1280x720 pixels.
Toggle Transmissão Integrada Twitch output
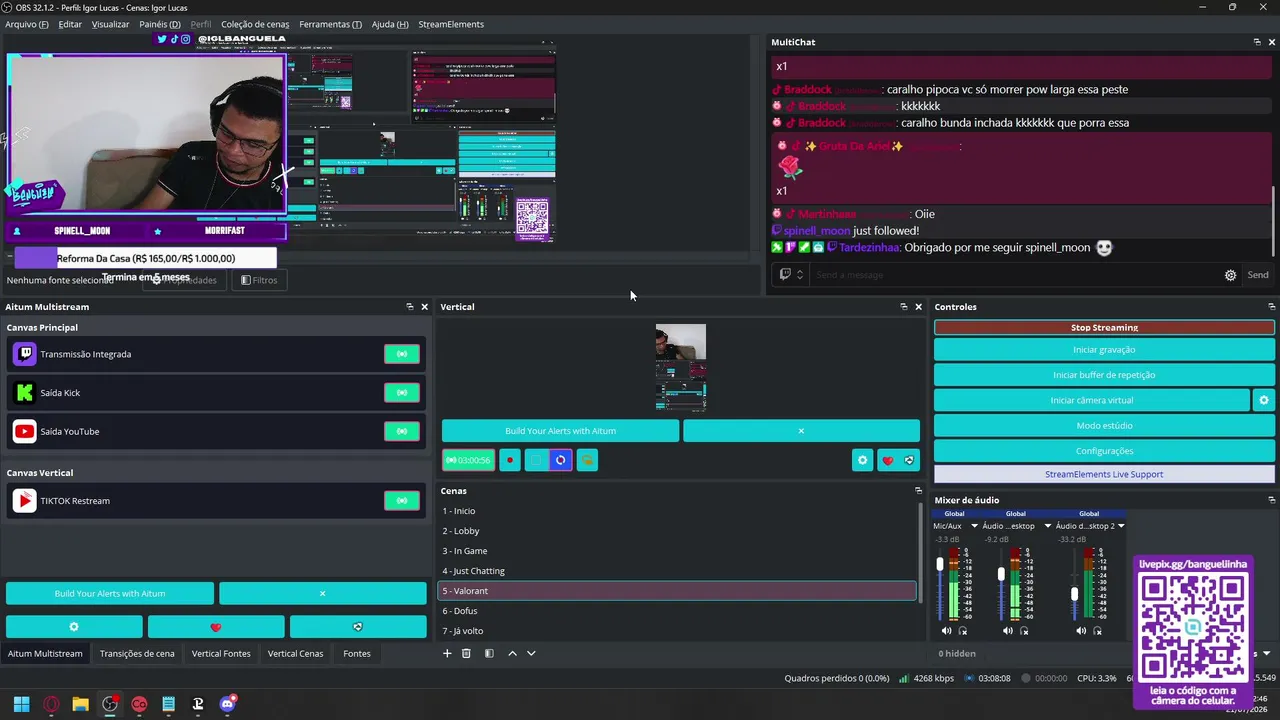402,354
